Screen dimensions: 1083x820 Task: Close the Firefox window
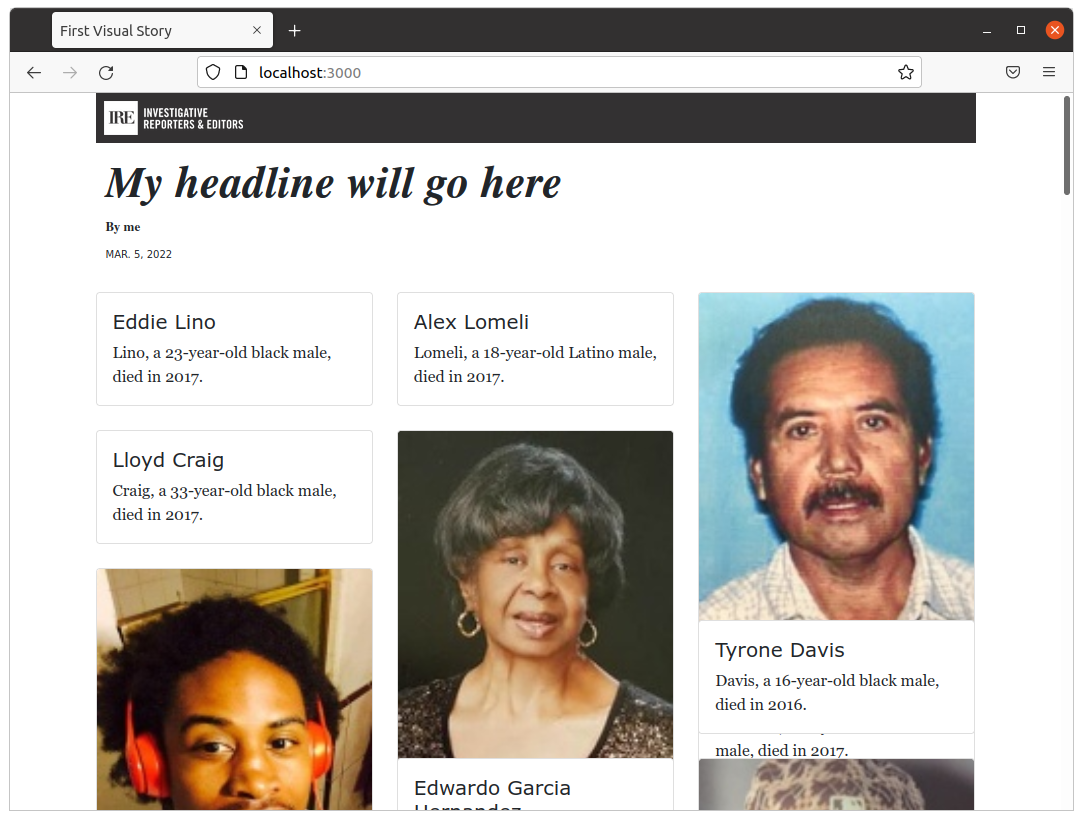click(x=1055, y=30)
